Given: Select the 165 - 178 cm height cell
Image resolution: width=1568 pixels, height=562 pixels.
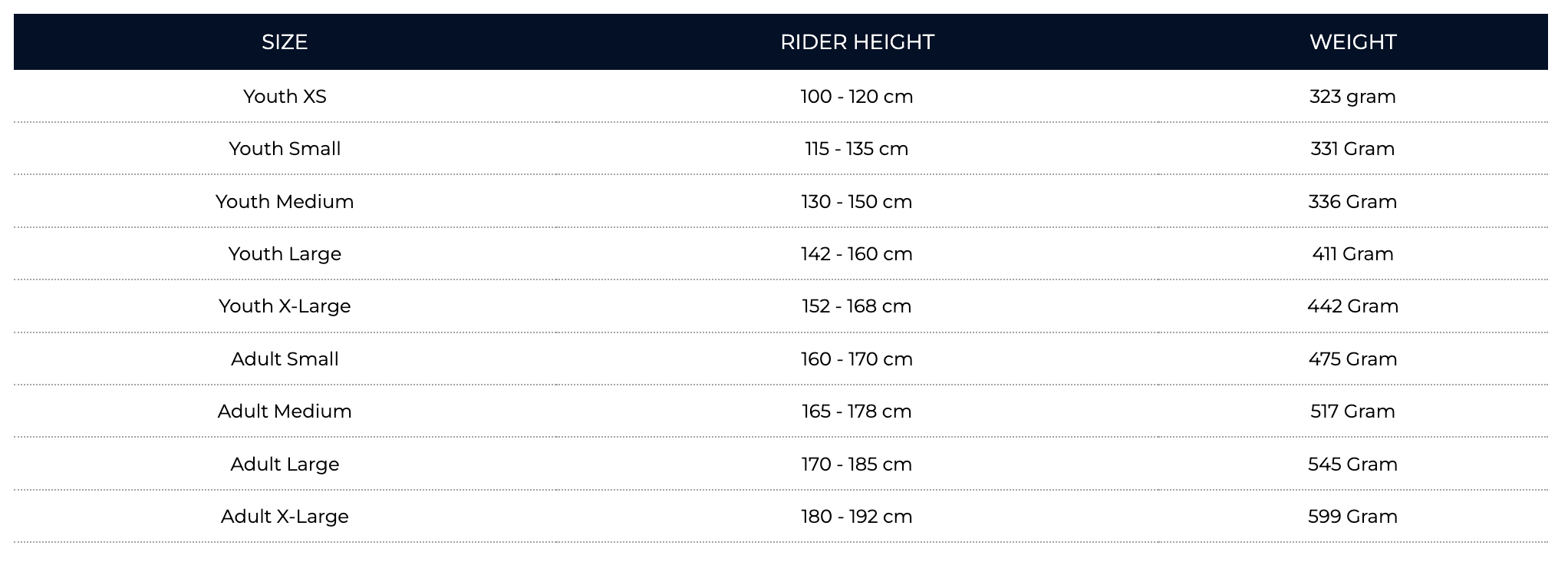Looking at the screenshot, I should click(x=857, y=411).
